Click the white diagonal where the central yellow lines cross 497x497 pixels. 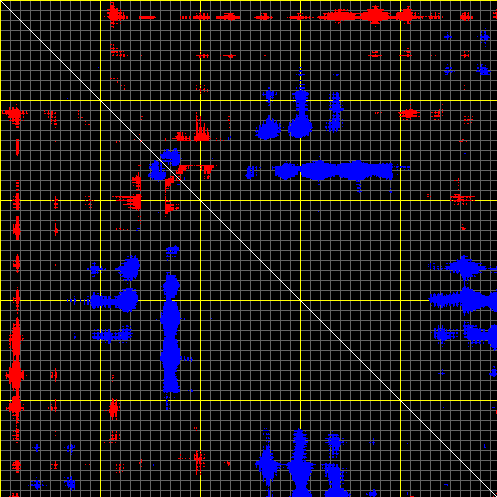click(x=300, y=300)
